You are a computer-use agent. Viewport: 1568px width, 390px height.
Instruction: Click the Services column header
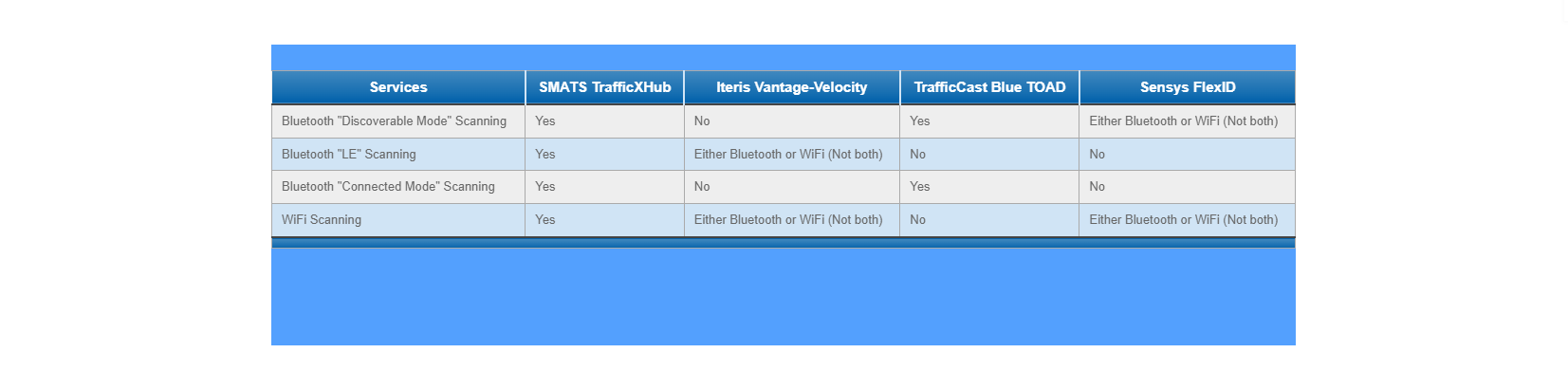coord(398,87)
